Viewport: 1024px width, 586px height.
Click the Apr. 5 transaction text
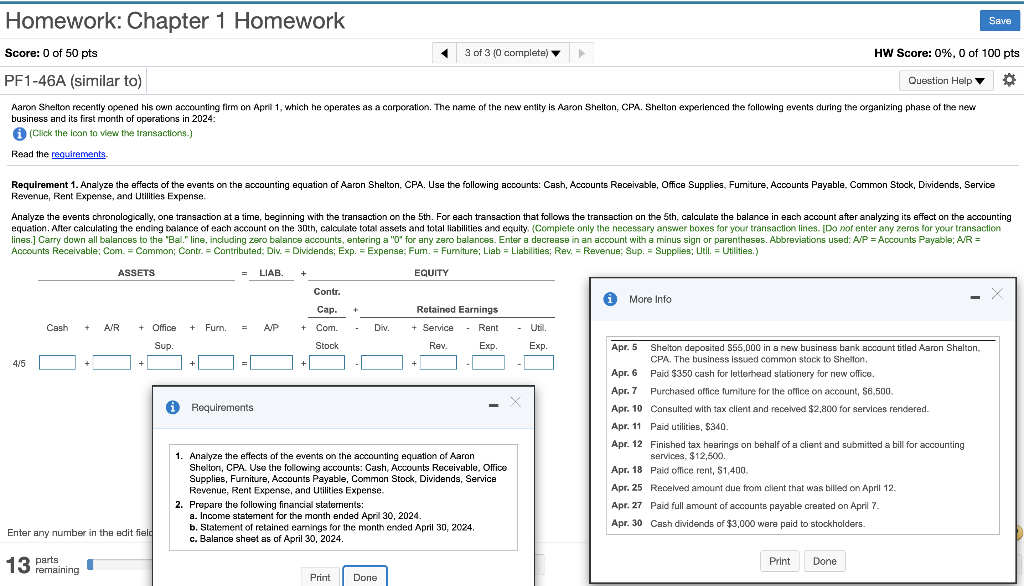coord(815,353)
